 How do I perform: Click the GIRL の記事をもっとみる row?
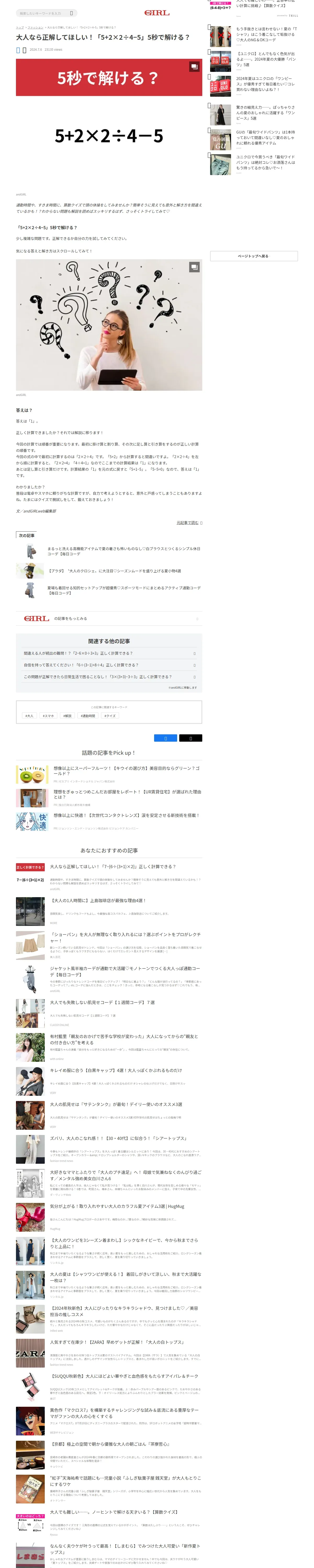tap(109, 618)
